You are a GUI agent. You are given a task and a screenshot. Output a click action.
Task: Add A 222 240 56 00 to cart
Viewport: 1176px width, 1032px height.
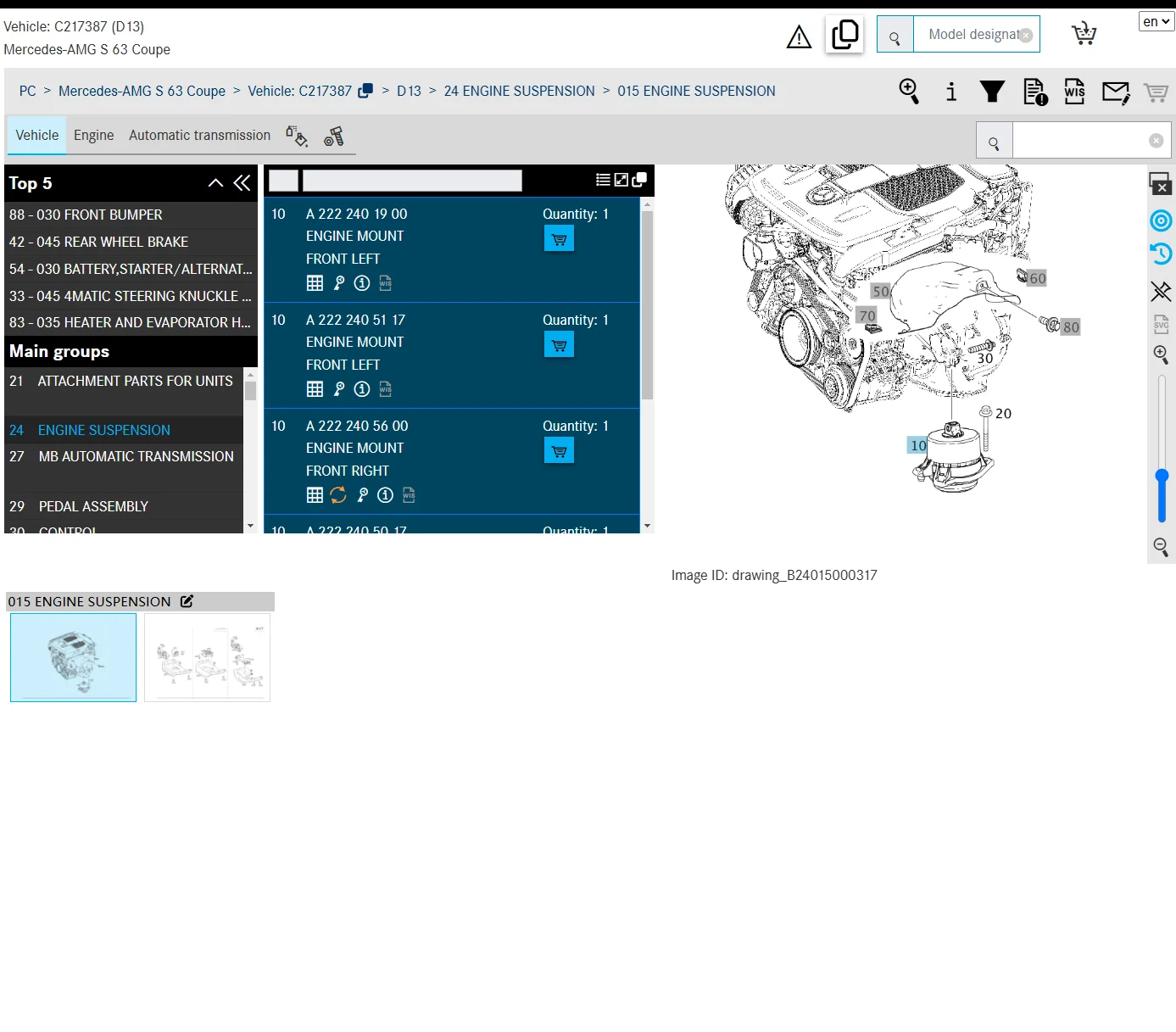click(x=559, y=450)
